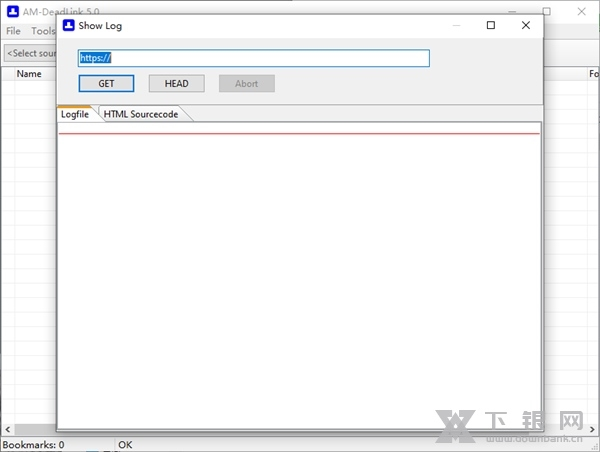600x452 pixels.
Task: Expand the Select source dropdown in AM-DeadLink
Action: pyautogui.click(x=31, y=53)
